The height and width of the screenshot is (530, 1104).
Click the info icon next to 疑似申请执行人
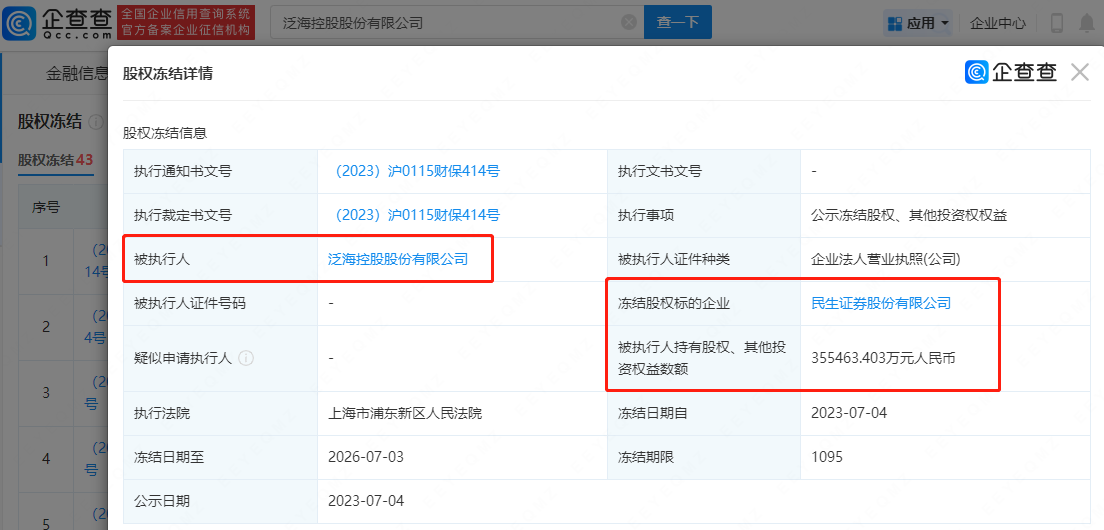tap(246, 358)
